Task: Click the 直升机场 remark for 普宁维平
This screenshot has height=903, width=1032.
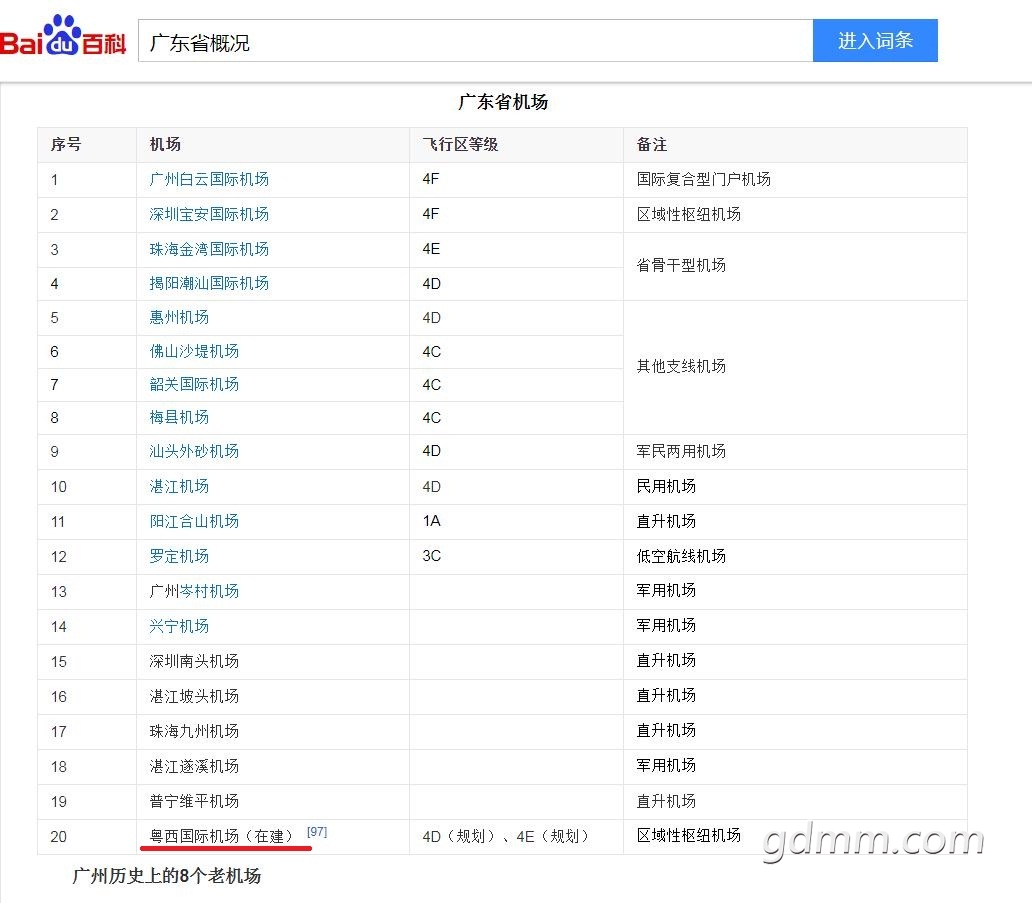Action: [666, 800]
